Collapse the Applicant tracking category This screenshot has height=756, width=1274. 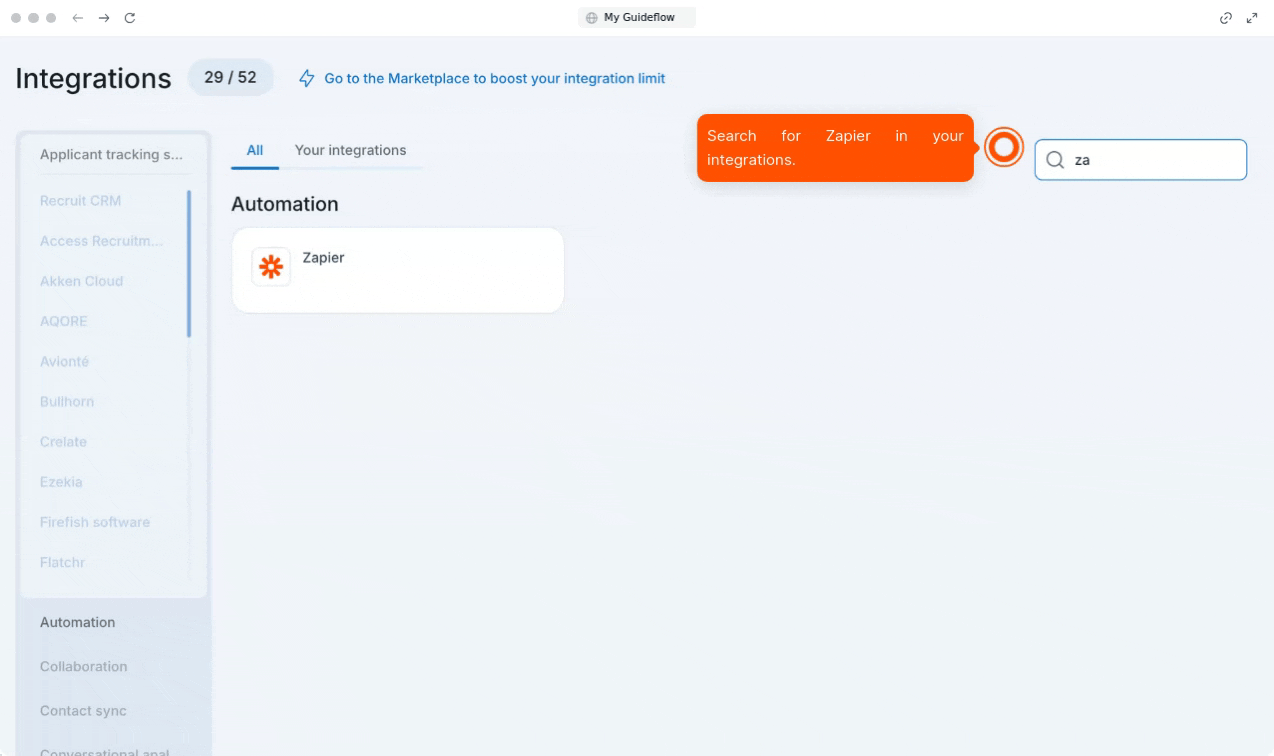click(x=111, y=154)
